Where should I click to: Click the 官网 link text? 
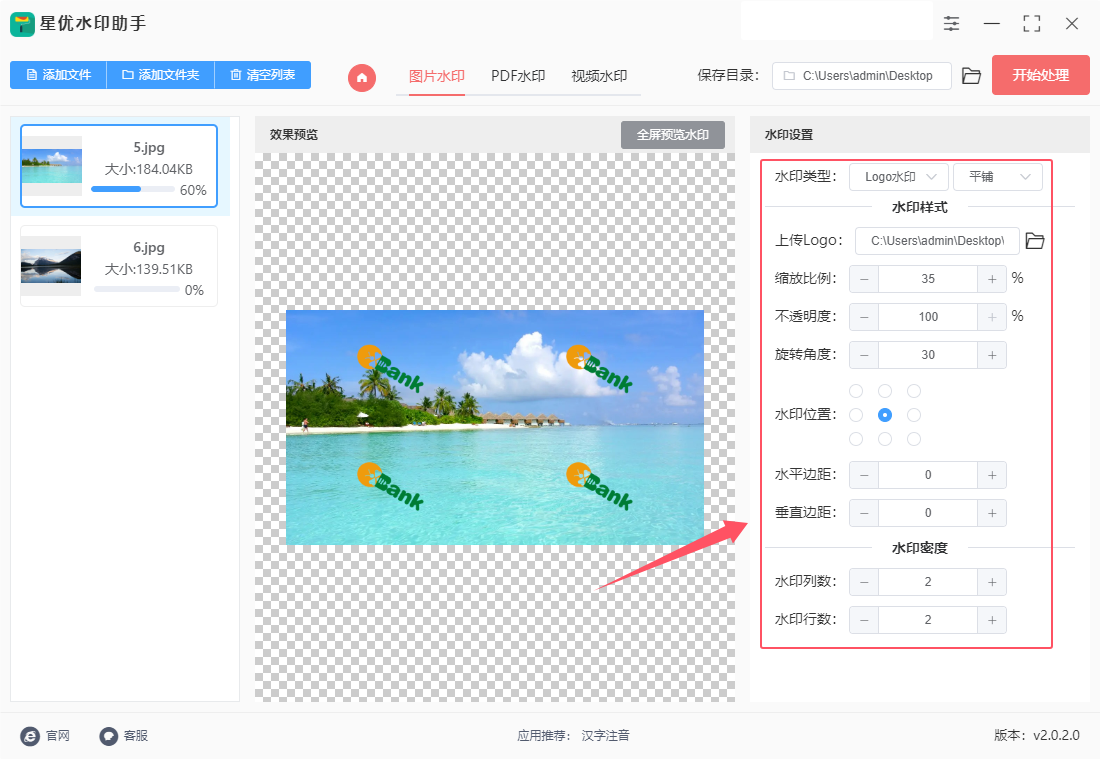tap(58, 735)
